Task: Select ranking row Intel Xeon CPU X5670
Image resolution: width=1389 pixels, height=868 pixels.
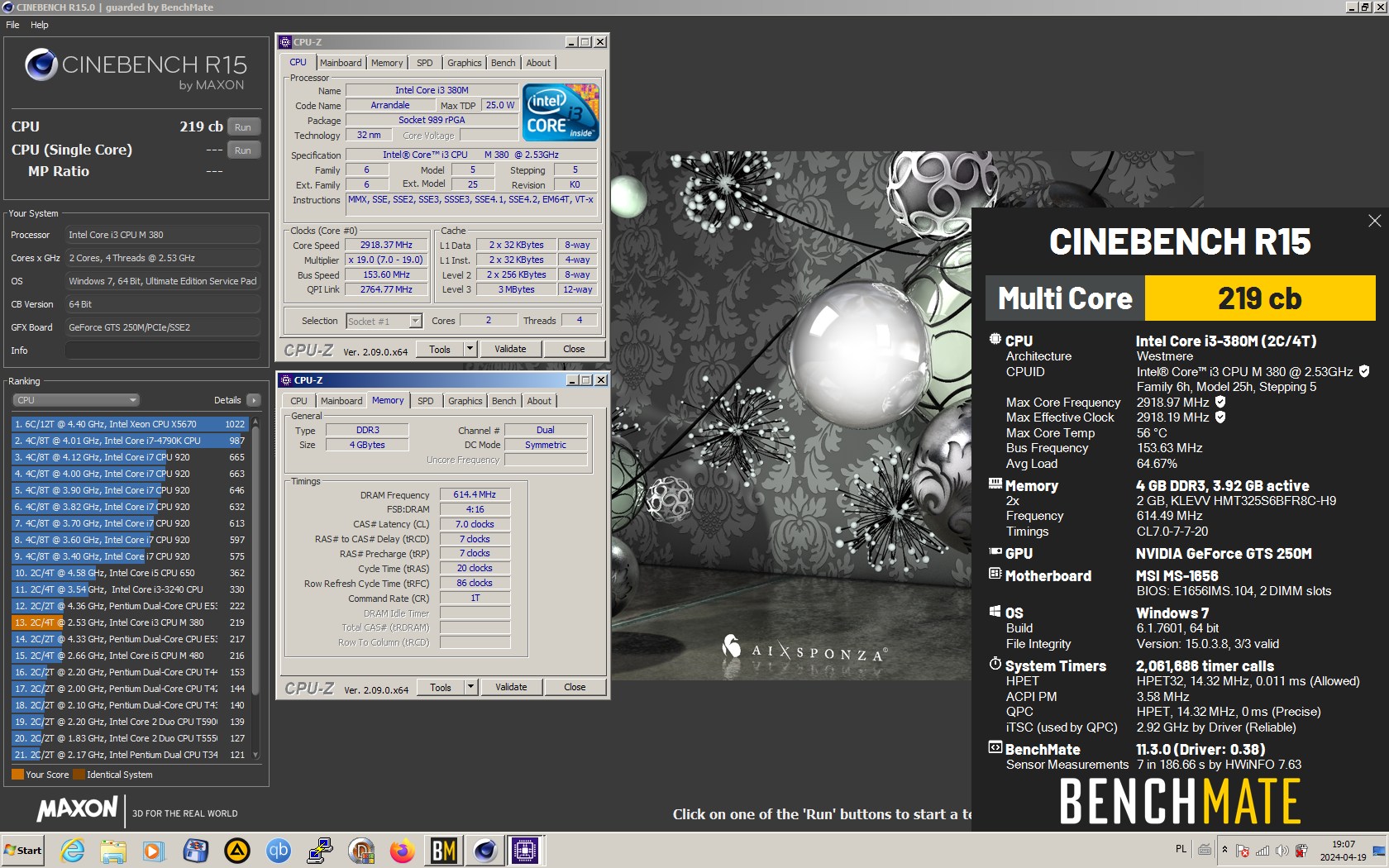Action: point(129,424)
